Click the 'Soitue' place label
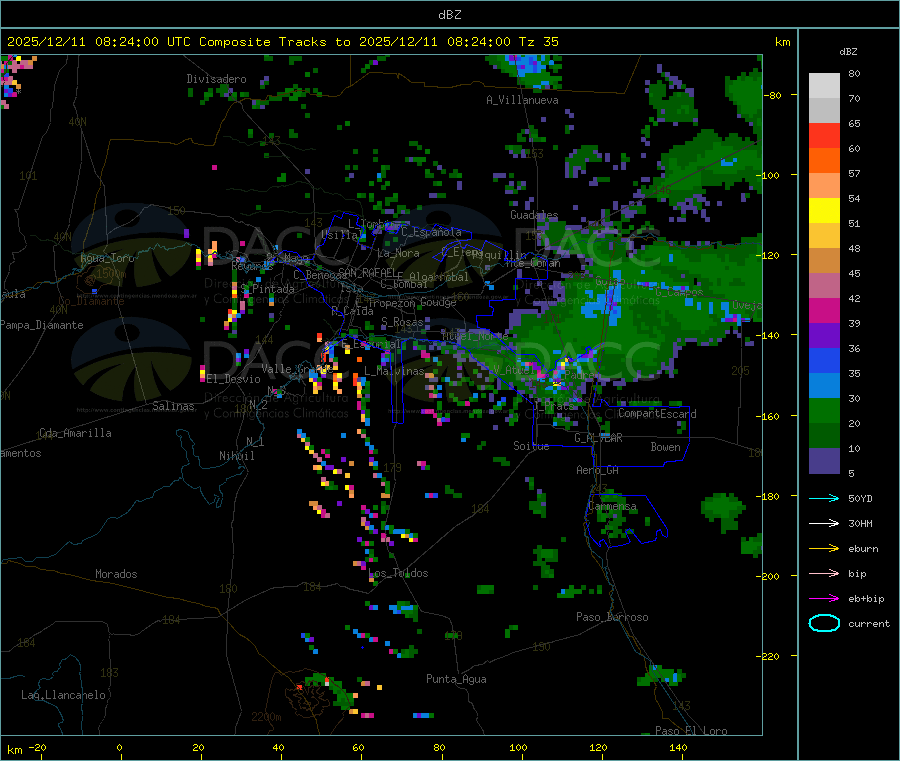This screenshot has height=761, width=900. point(531,446)
